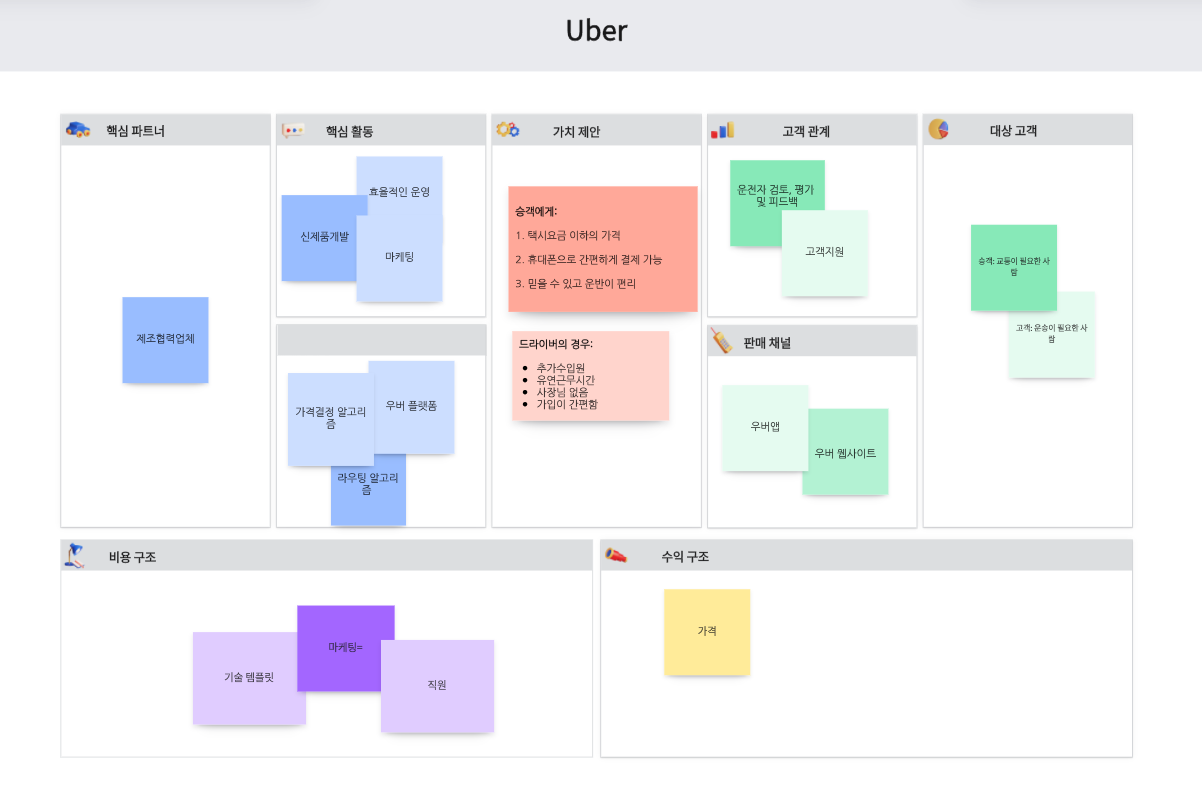Click the 사장님 없음 bullet item
The image size is (1202, 801).
click(562, 392)
